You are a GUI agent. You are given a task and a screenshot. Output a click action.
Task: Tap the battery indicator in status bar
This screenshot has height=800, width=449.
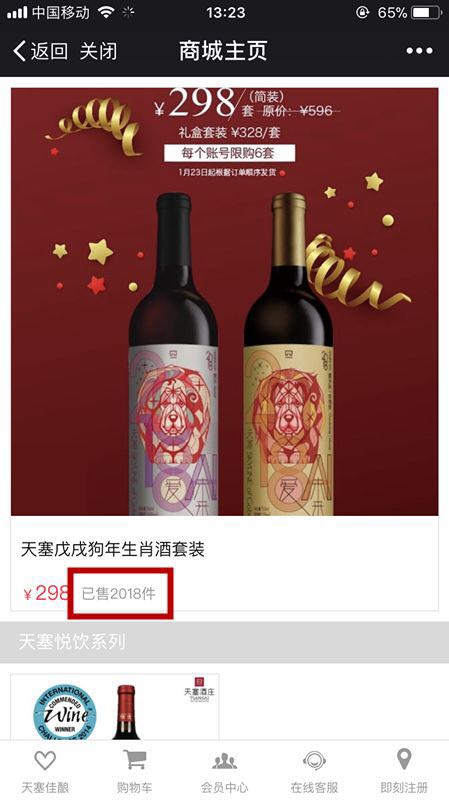(426, 13)
